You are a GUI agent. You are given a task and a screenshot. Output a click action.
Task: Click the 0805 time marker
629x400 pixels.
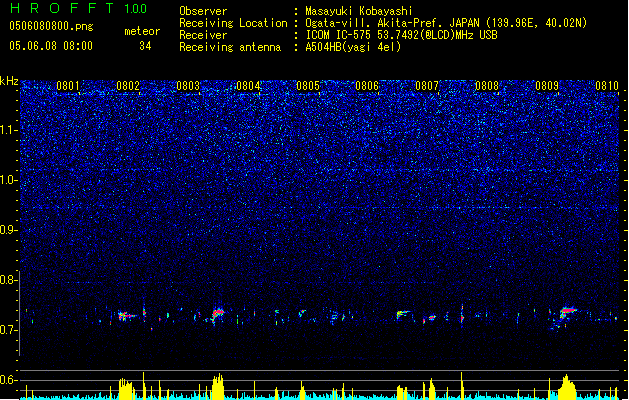(x=308, y=86)
